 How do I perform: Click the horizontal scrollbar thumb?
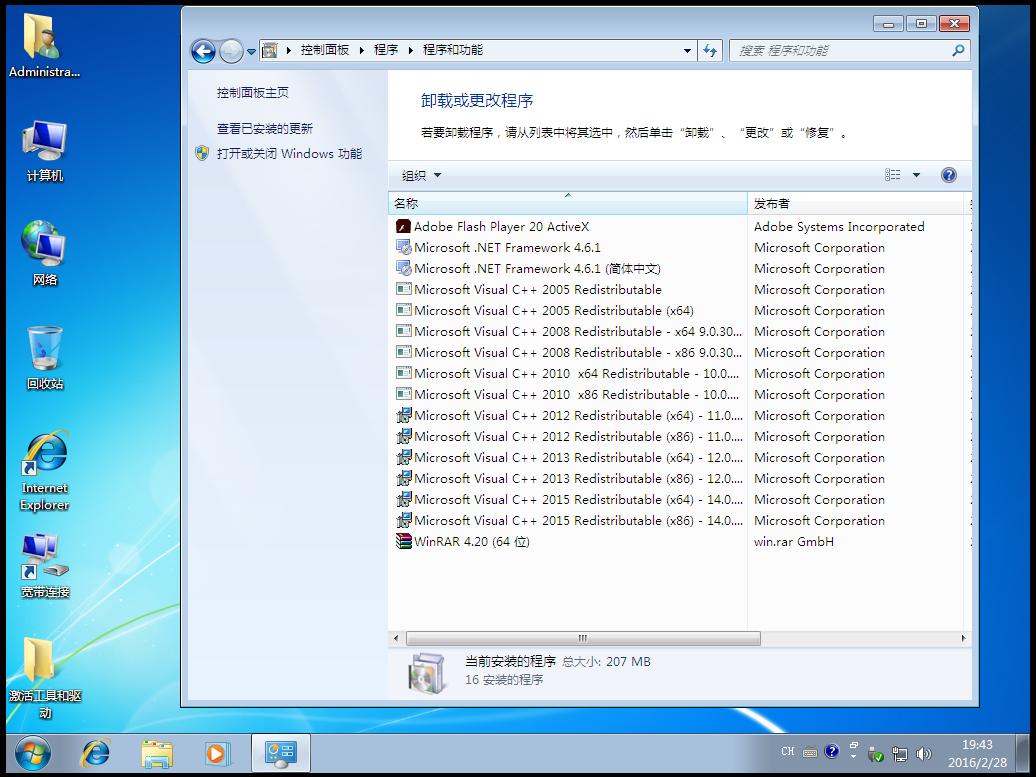coord(583,638)
